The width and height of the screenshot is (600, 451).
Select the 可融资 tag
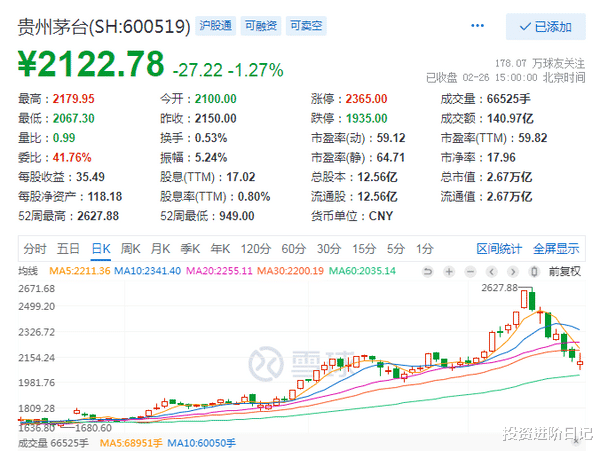261,26
